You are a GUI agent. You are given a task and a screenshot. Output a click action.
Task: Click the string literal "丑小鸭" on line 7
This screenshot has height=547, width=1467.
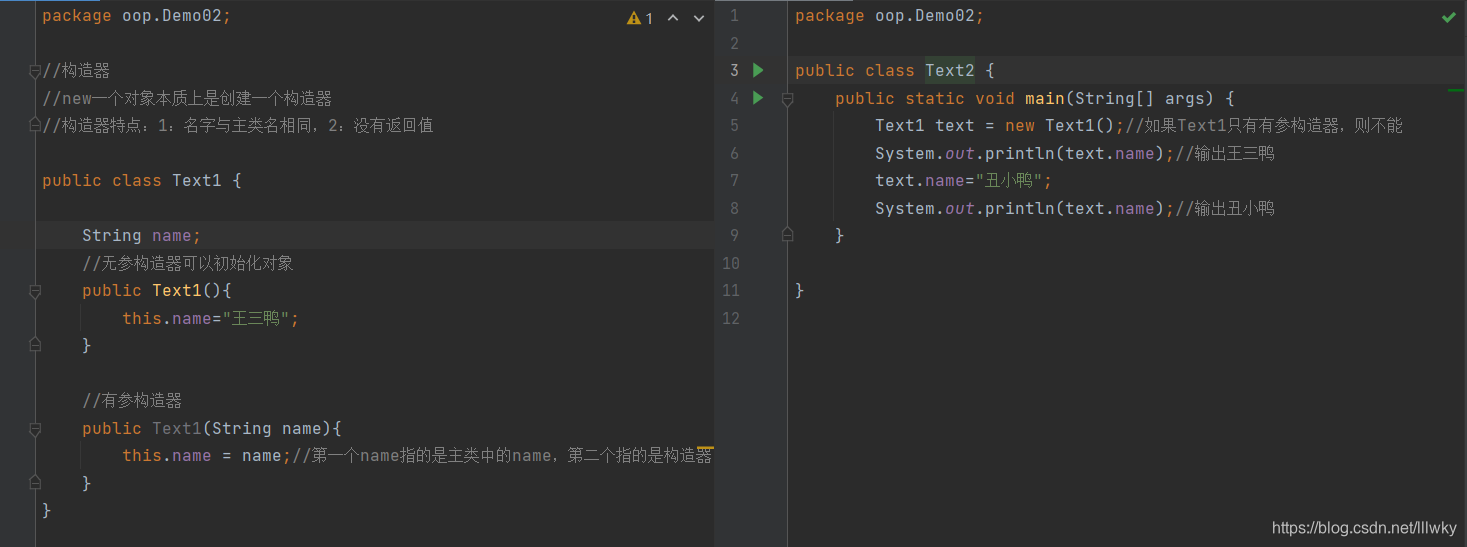click(x=1009, y=181)
